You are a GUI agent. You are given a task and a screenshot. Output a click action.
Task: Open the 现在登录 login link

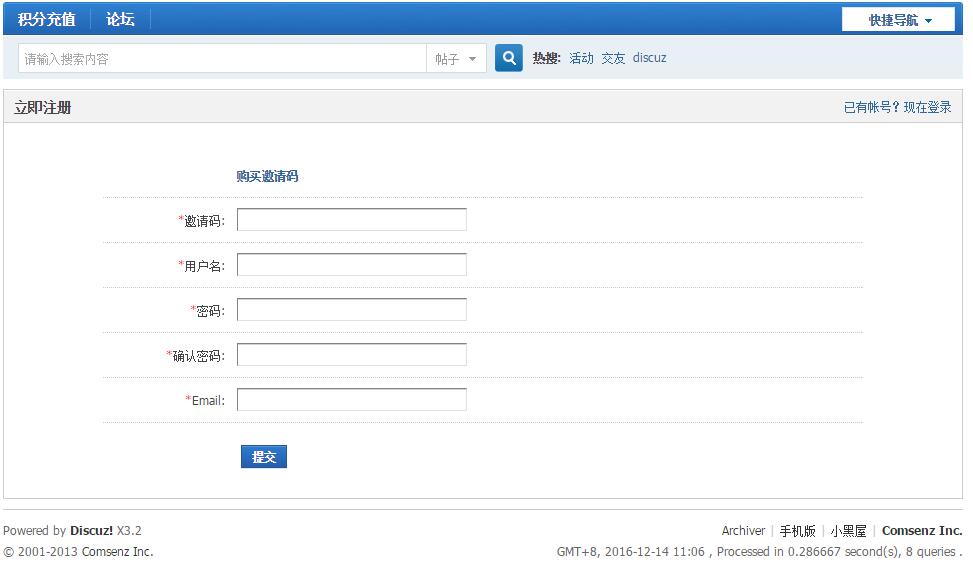927,108
